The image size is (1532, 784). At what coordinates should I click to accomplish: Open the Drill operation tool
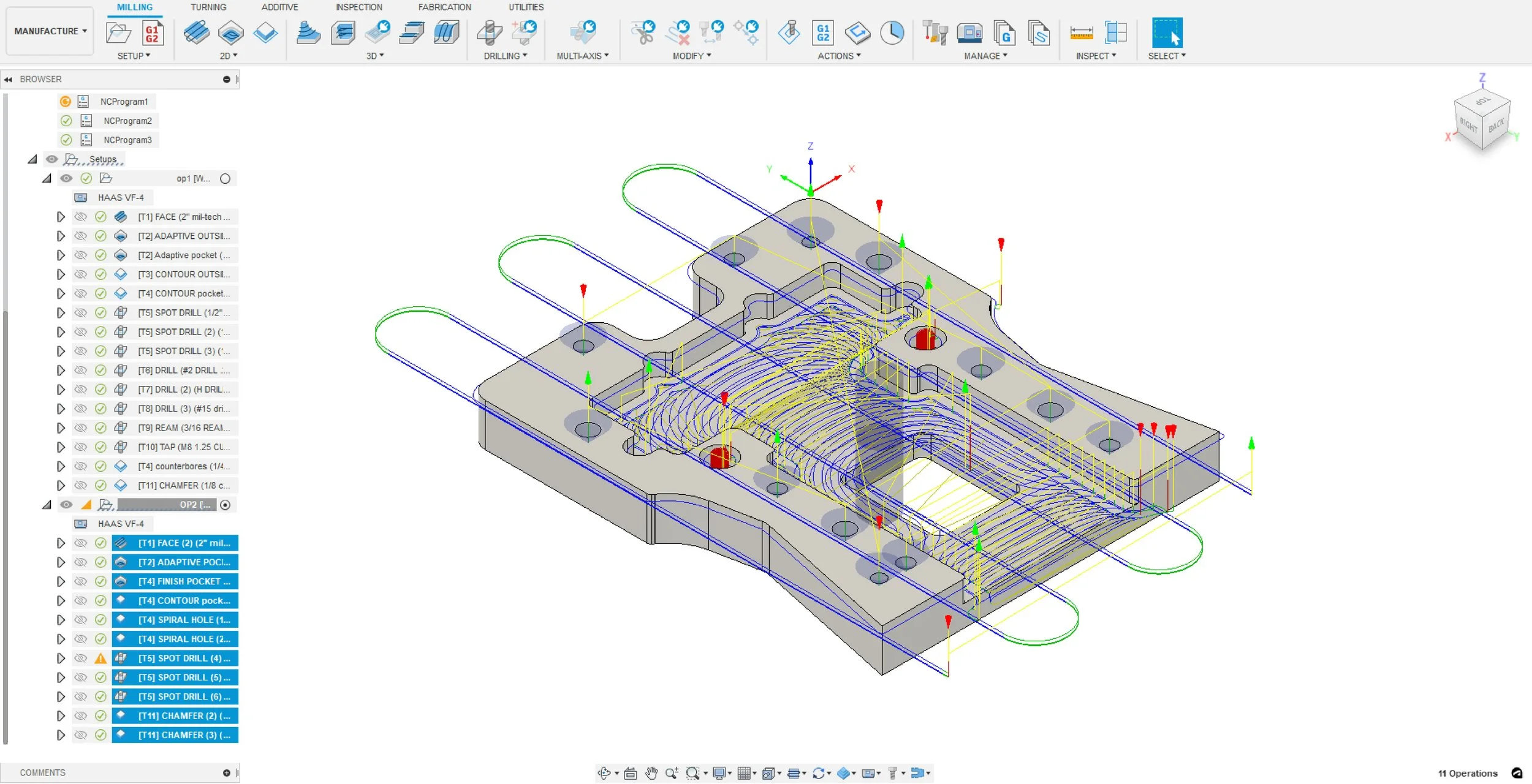coord(489,34)
